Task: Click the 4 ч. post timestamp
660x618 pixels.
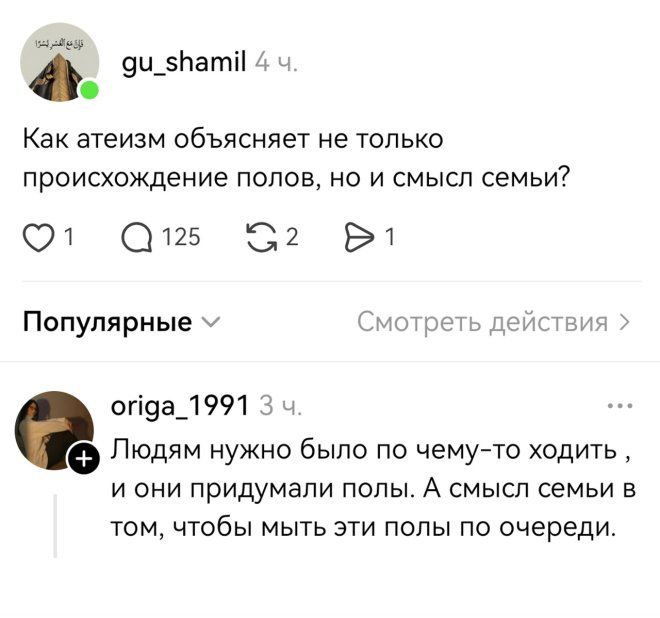Action: [276, 63]
